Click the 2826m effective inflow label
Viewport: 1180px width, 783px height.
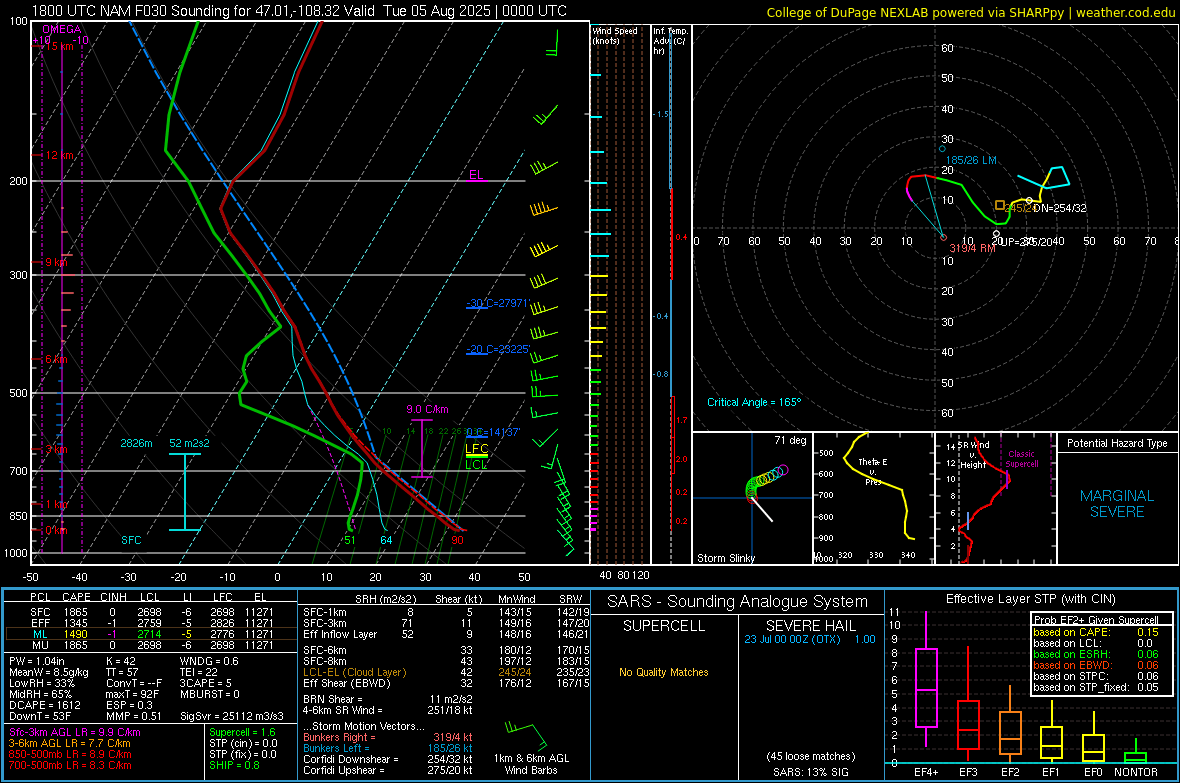pos(136,443)
